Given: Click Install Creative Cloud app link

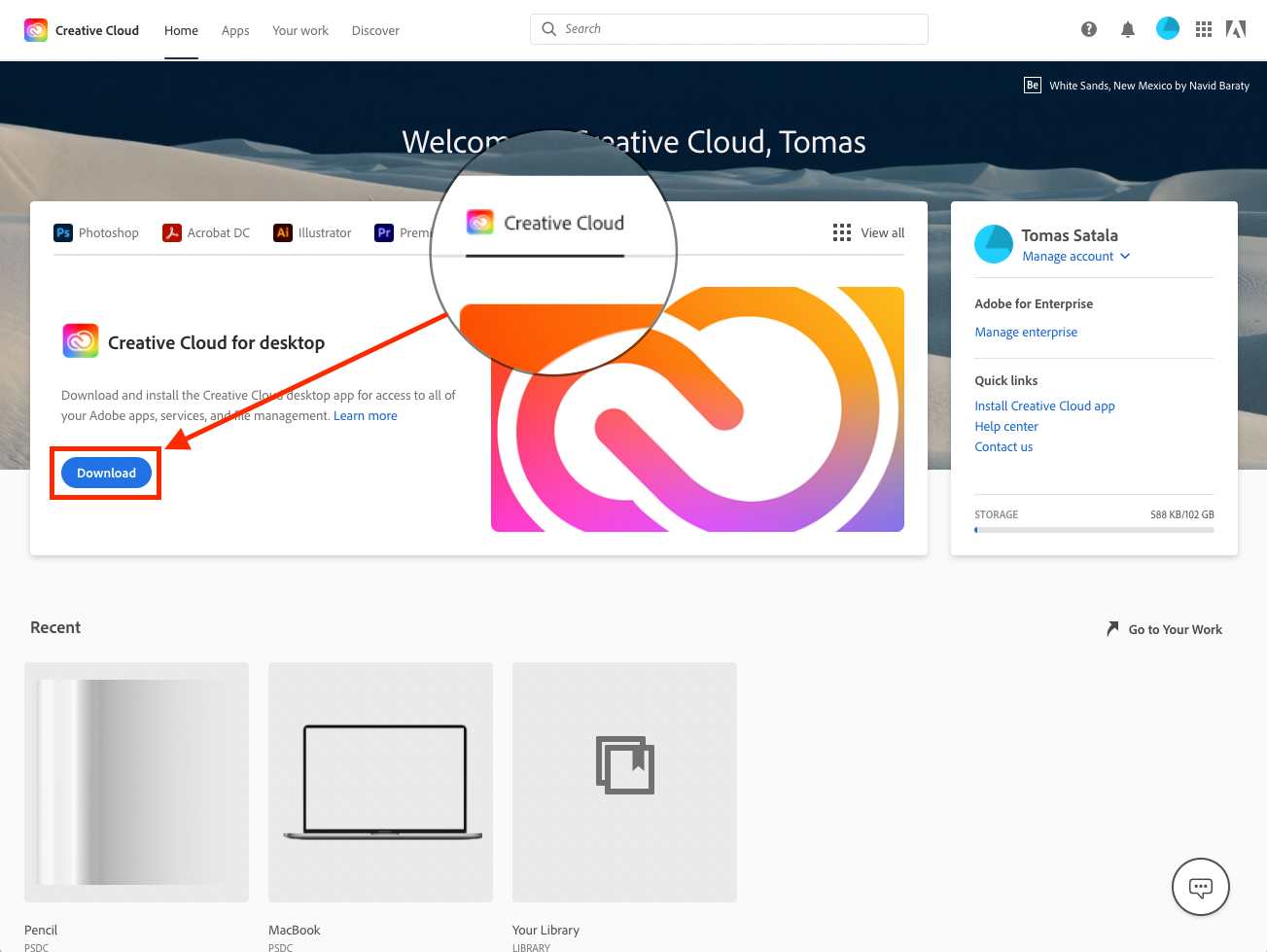Looking at the screenshot, I should (1044, 405).
